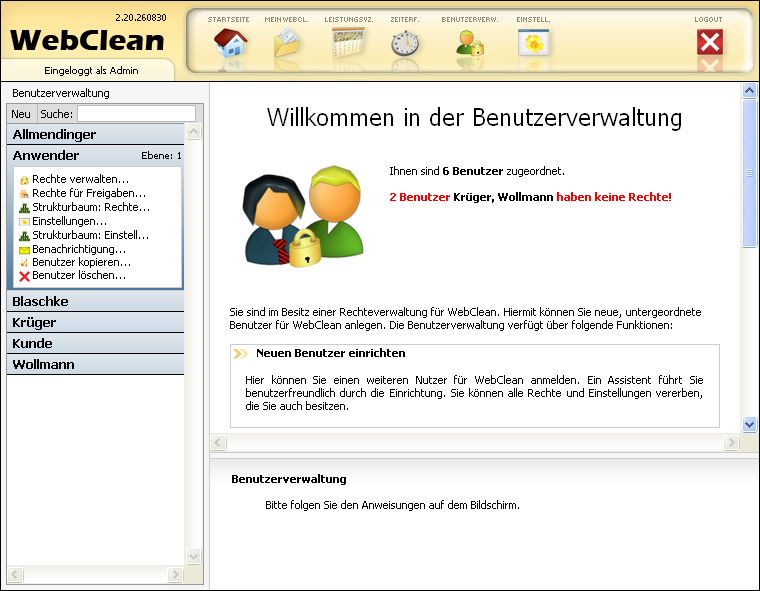The image size is (760, 591).
Task: Click the red Logout X icon
Action: pos(710,42)
